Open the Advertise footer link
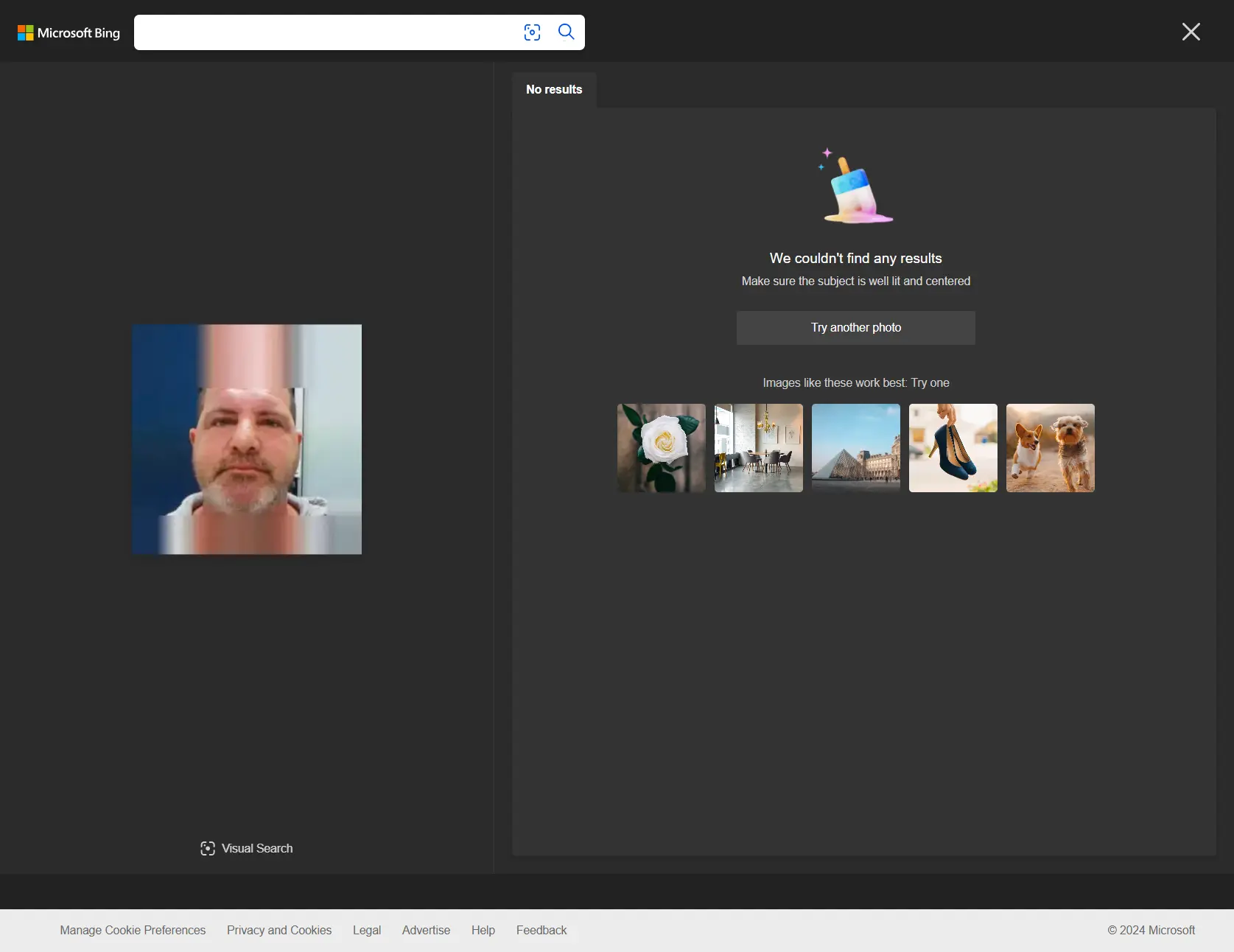 (426, 930)
